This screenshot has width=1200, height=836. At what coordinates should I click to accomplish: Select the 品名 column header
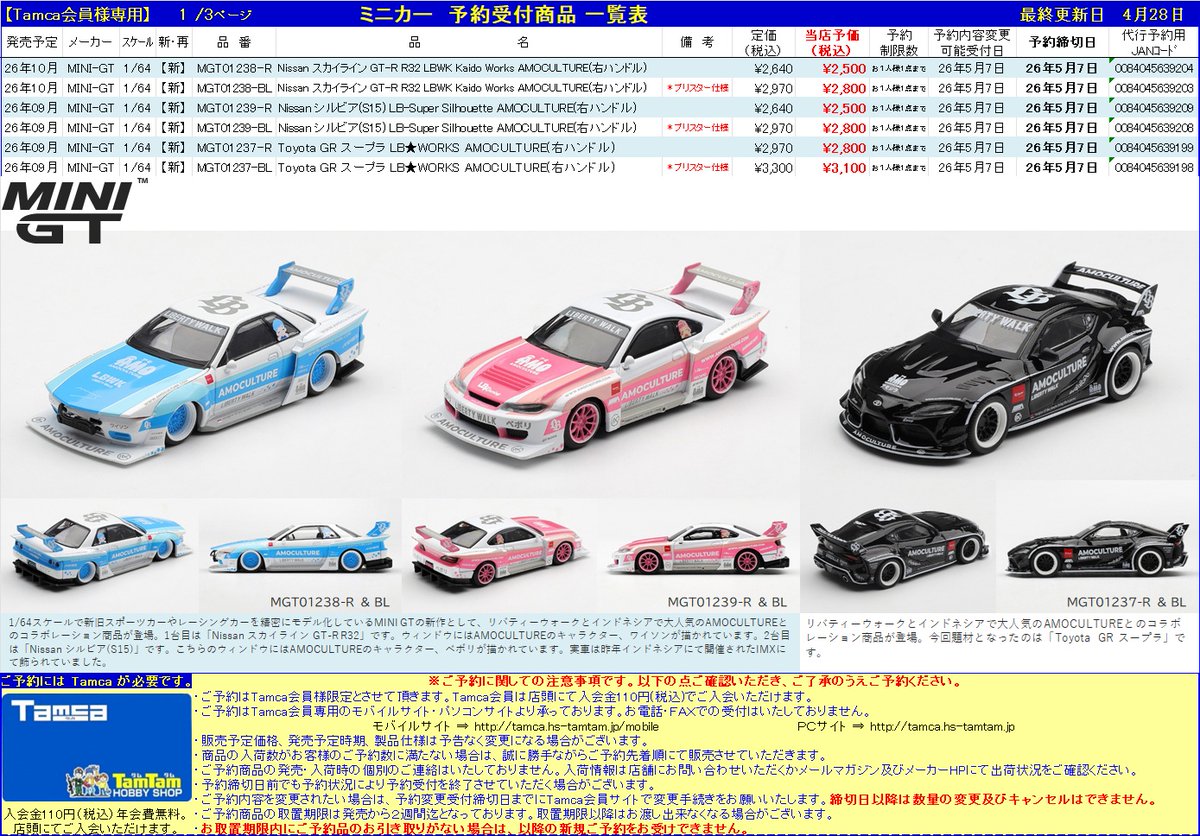click(x=468, y=42)
